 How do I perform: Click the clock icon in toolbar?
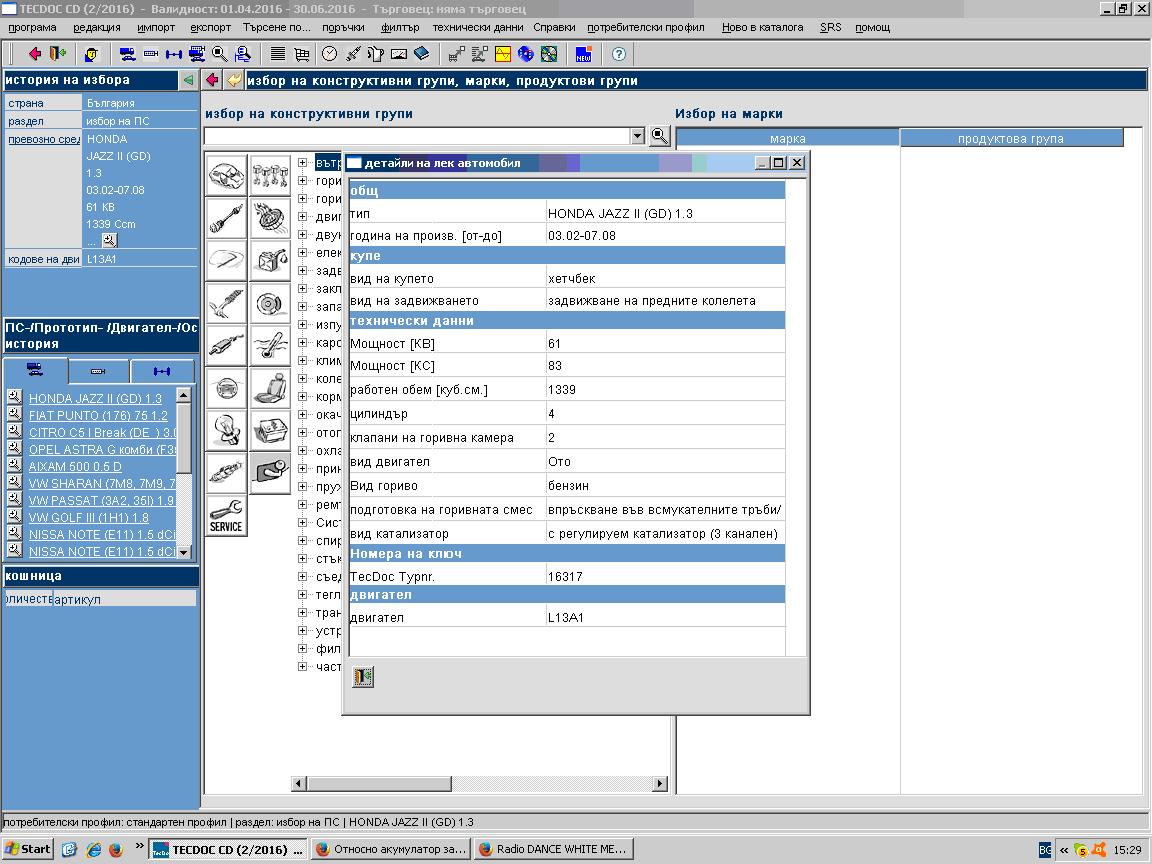click(x=329, y=54)
